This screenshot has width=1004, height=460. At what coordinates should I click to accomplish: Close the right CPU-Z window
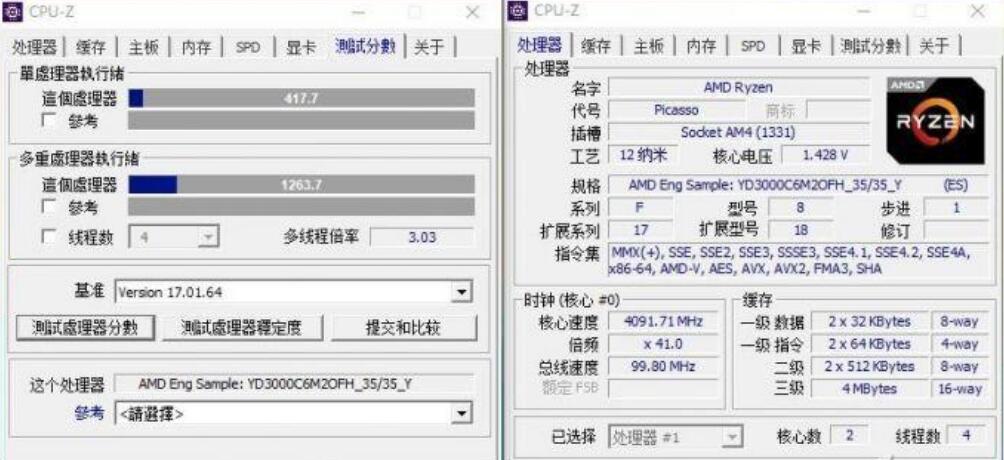click(x=977, y=11)
